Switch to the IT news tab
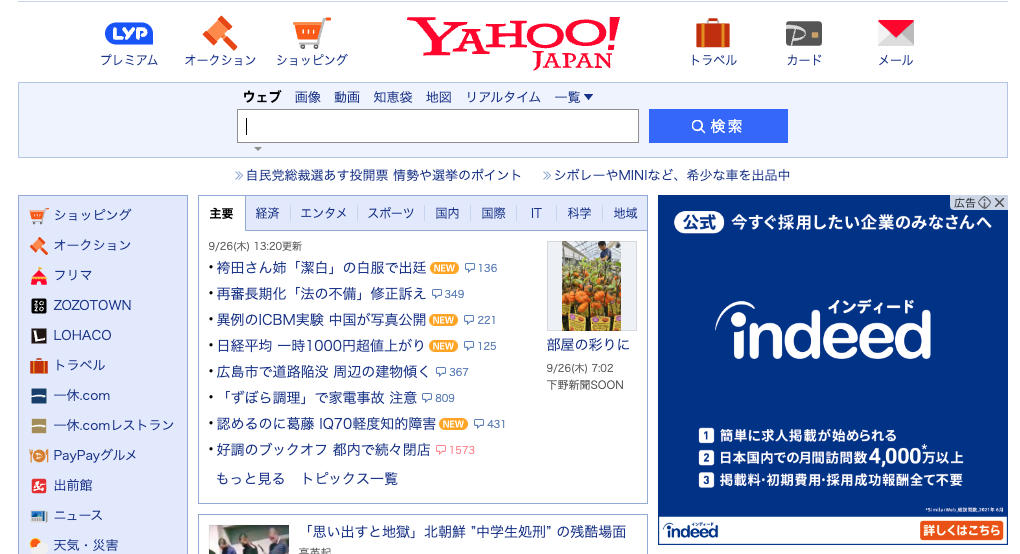1020x554 pixels. coord(536,213)
